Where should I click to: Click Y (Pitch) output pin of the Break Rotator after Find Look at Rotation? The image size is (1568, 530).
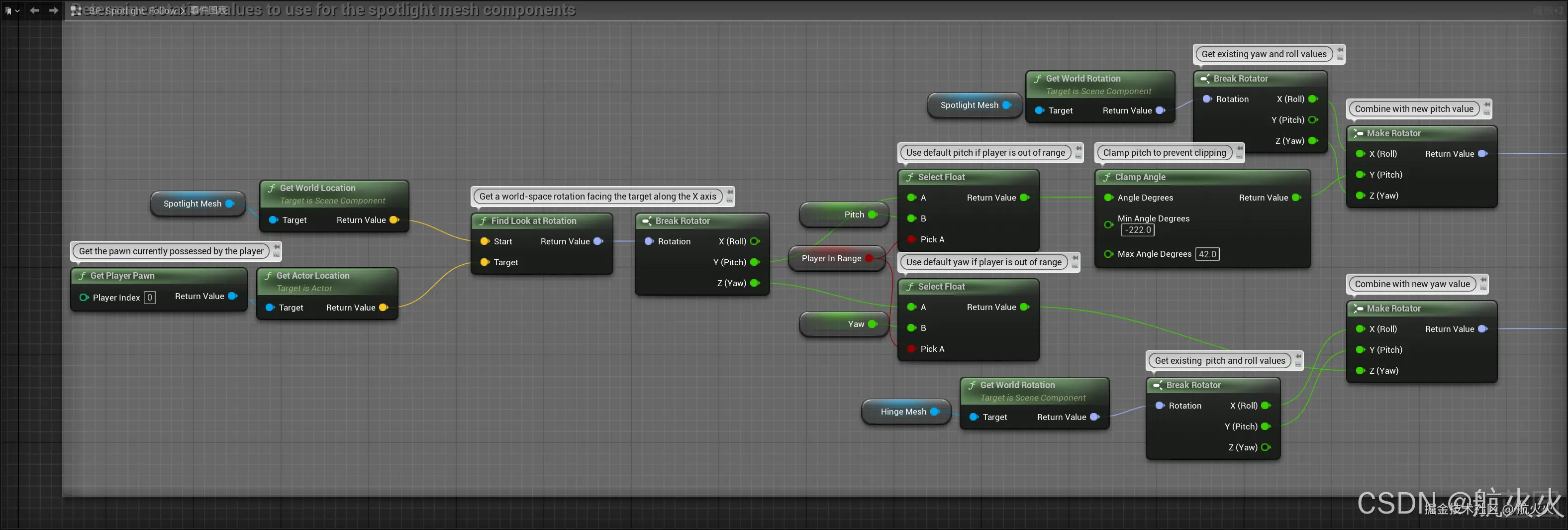coord(755,263)
